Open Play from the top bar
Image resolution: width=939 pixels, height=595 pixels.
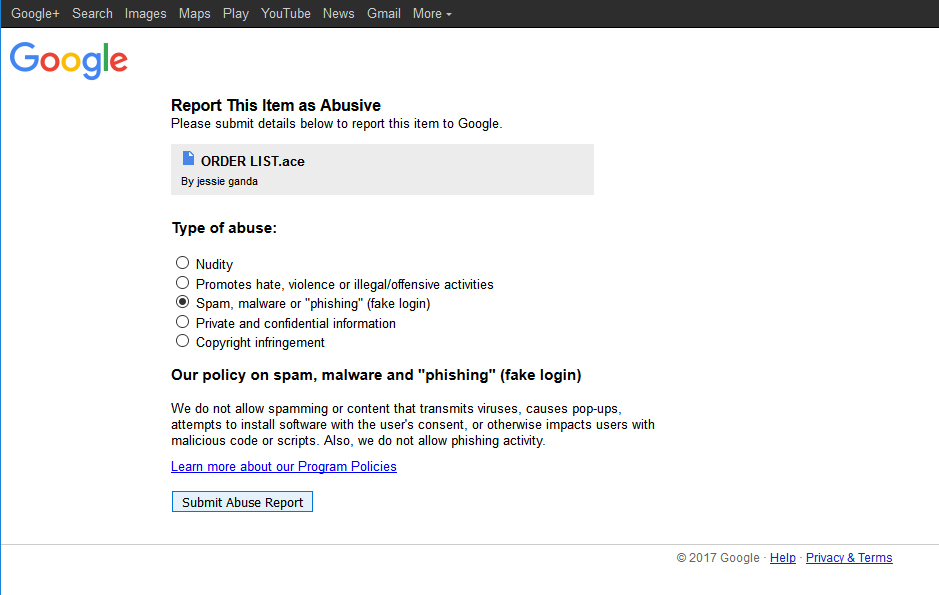click(236, 14)
